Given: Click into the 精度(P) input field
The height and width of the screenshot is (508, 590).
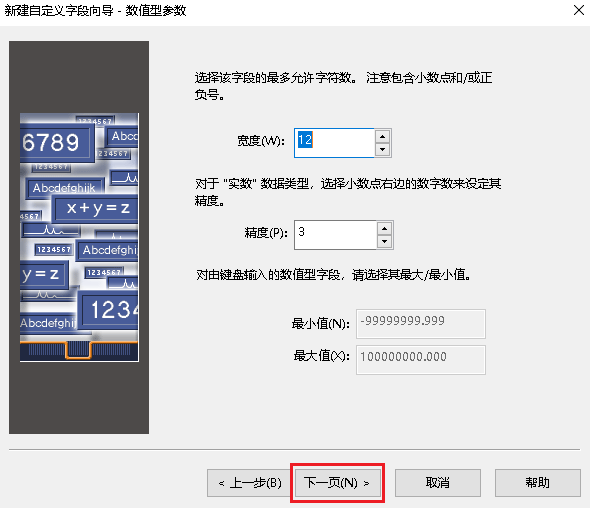Looking at the screenshot, I should 335,235.
